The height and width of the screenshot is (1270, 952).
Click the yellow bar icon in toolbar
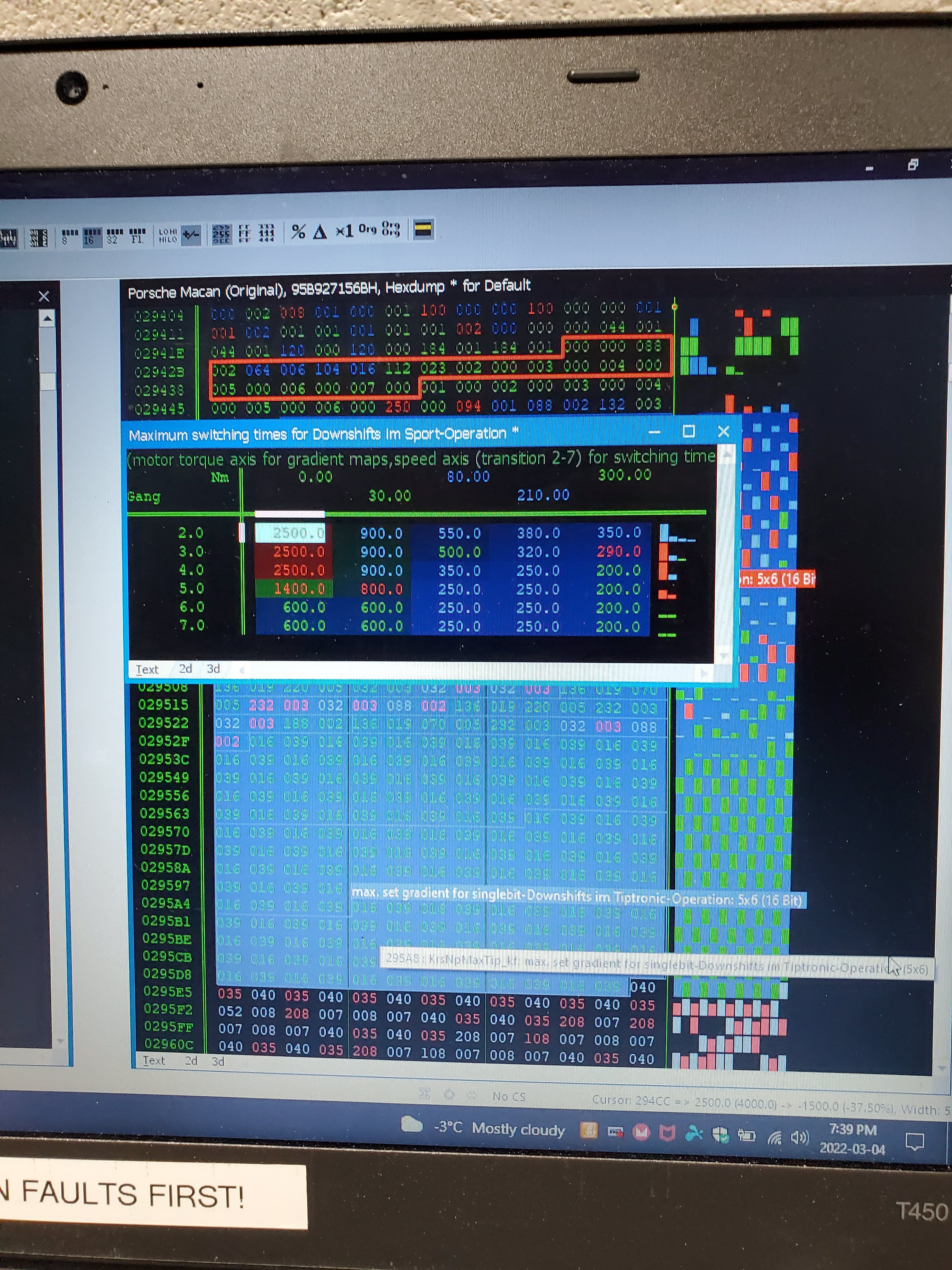coord(423,230)
